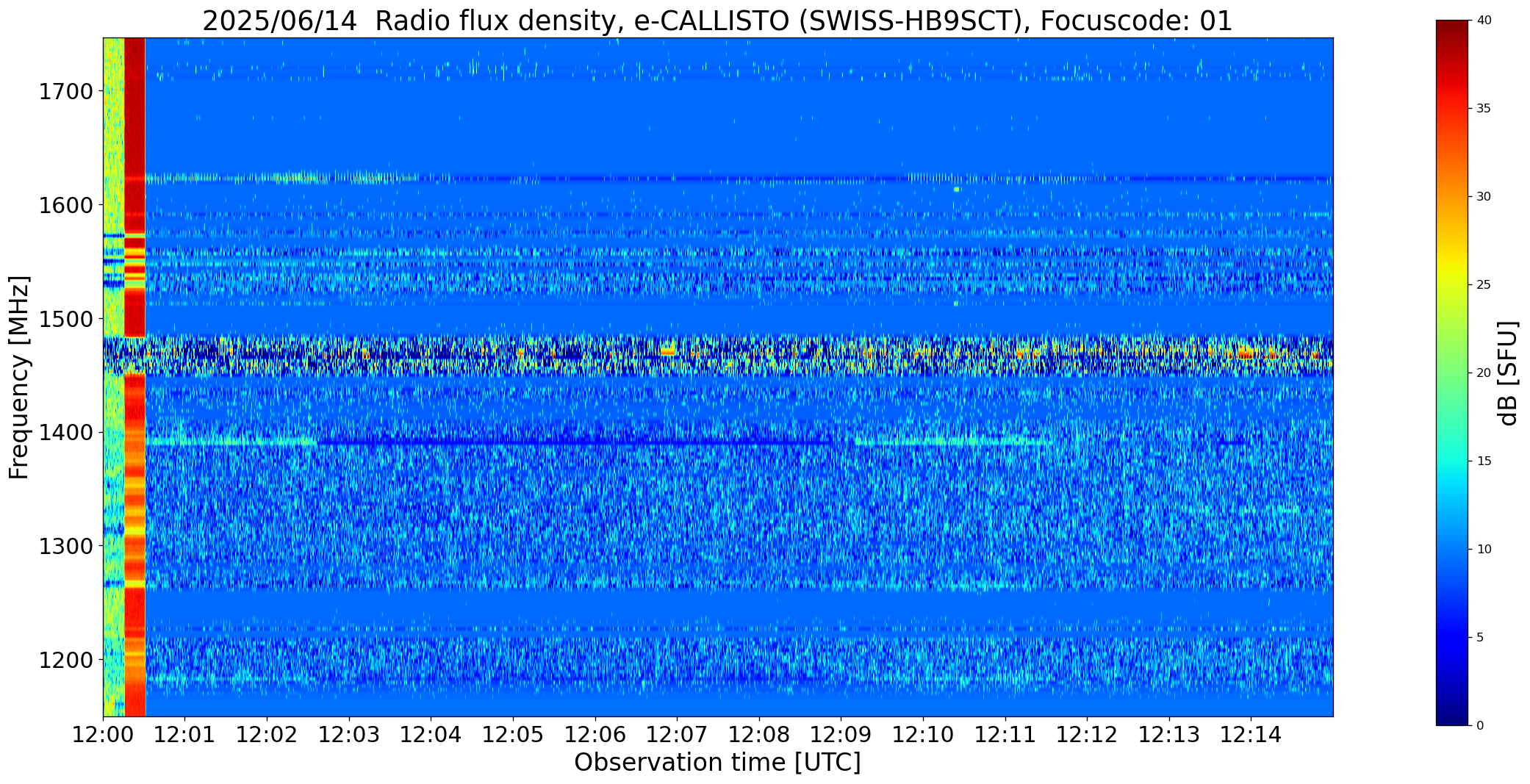Click the colorbar tick label 40
Viewport: 1530px width, 784px height.
1484,21
